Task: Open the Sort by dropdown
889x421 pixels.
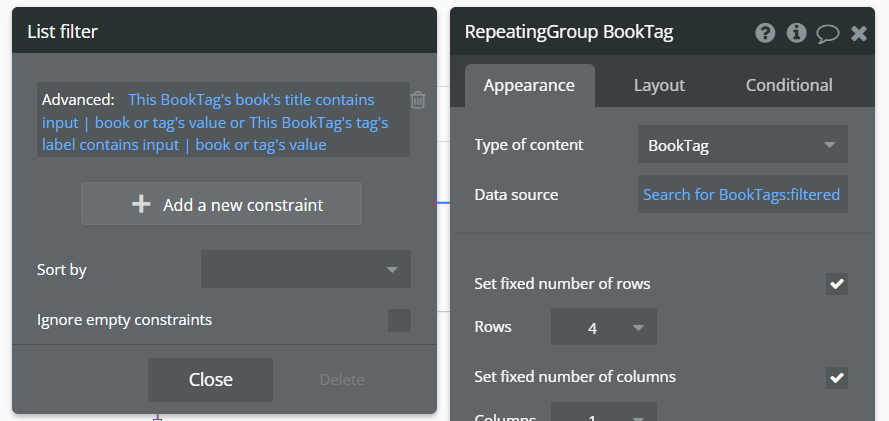Action: (x=305, y=269)
